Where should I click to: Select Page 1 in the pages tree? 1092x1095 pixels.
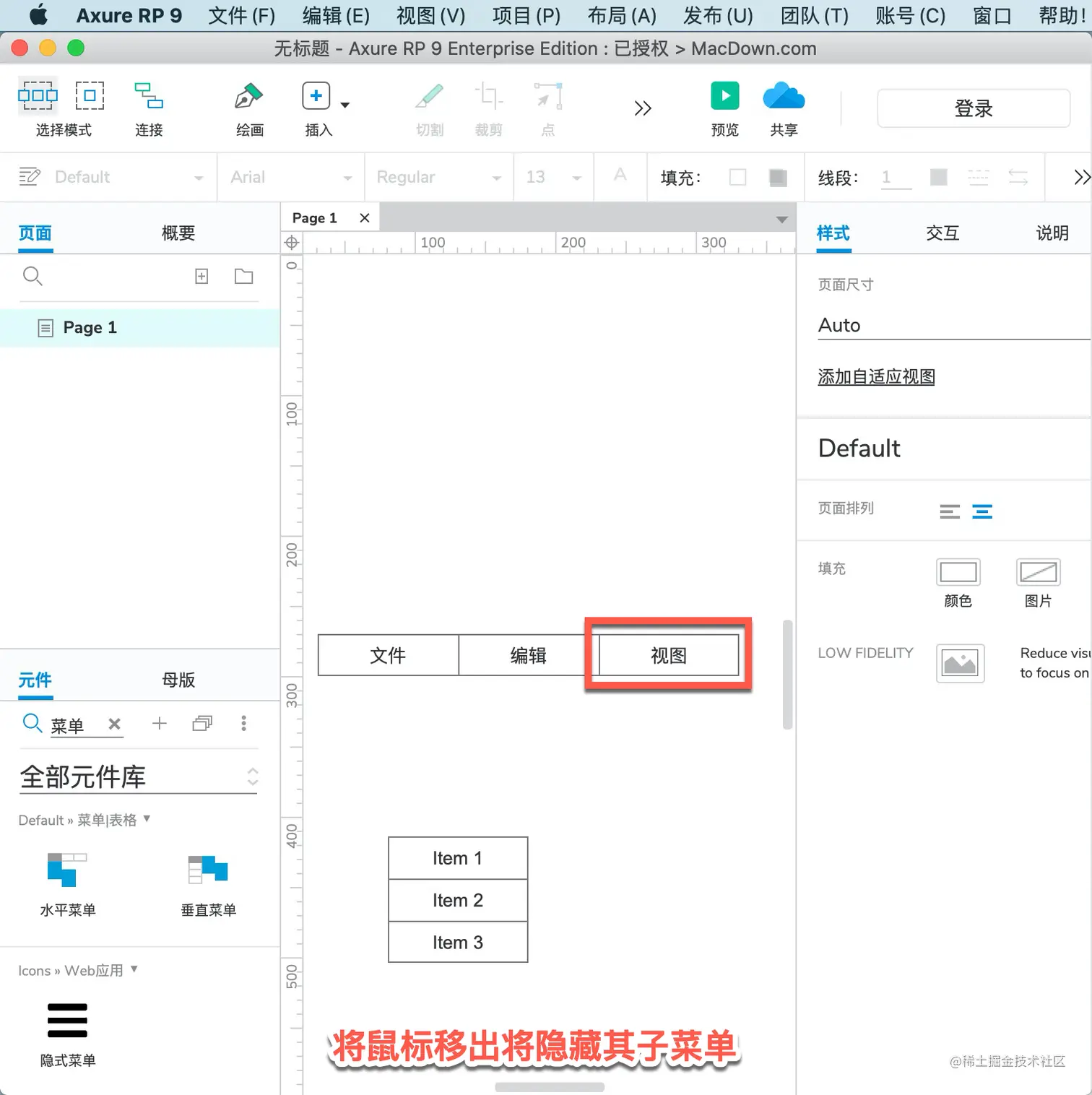click(x=139, y=328)
